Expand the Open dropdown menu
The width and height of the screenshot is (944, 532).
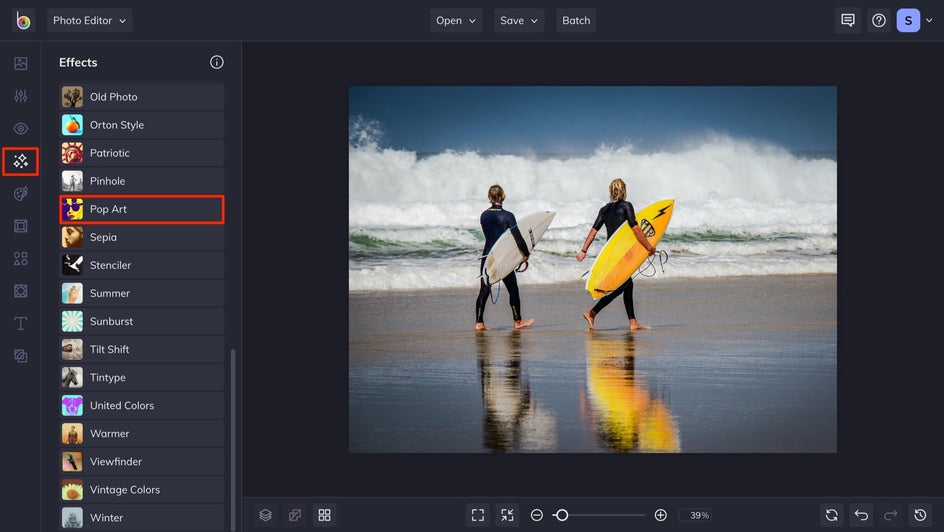coord(456,20)
